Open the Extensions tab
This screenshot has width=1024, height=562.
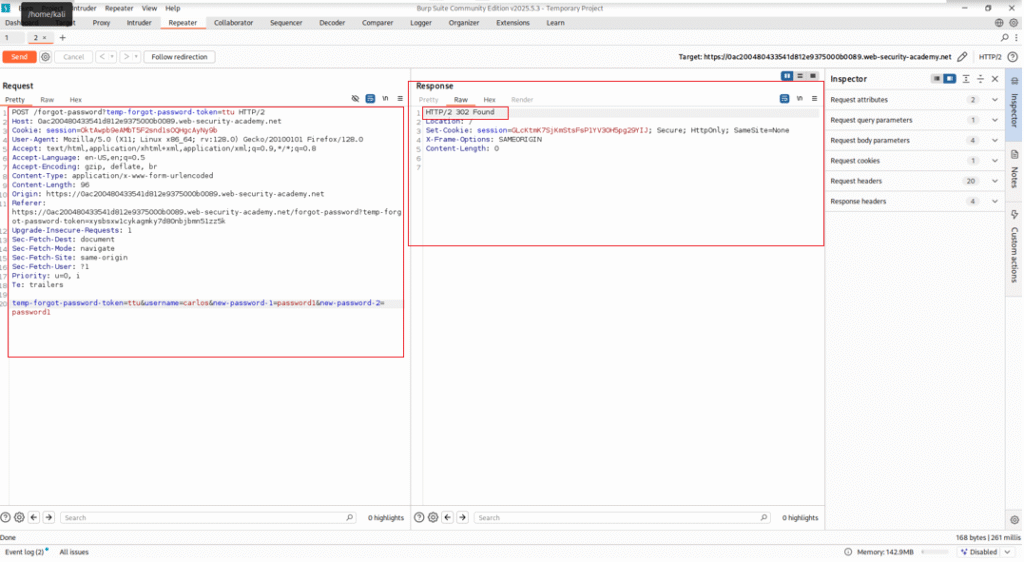513,23
